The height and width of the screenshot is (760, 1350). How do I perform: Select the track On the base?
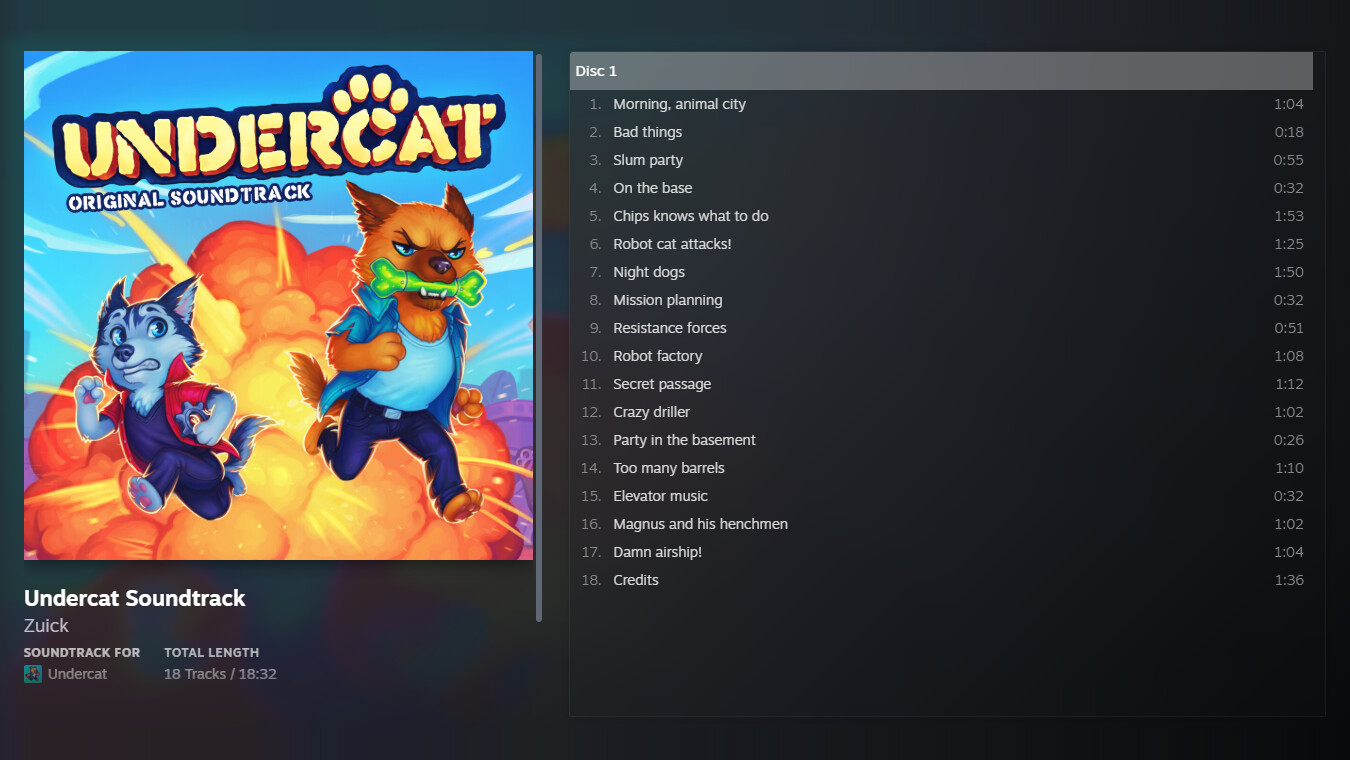652,187
